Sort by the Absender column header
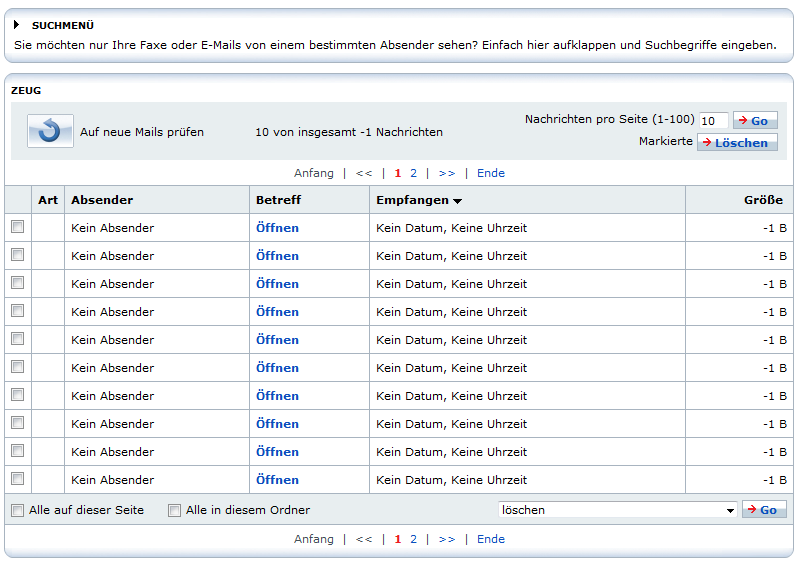803x567 pixels. [102, 200]
